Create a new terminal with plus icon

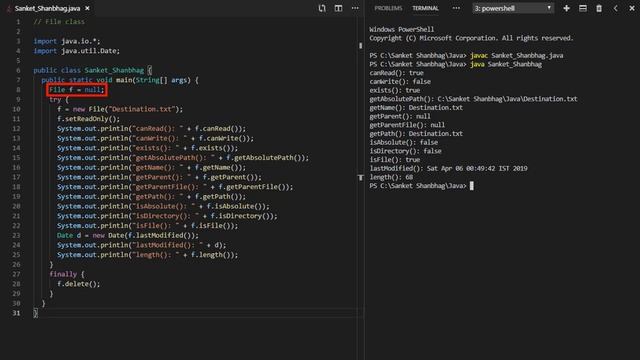(566, 8)
